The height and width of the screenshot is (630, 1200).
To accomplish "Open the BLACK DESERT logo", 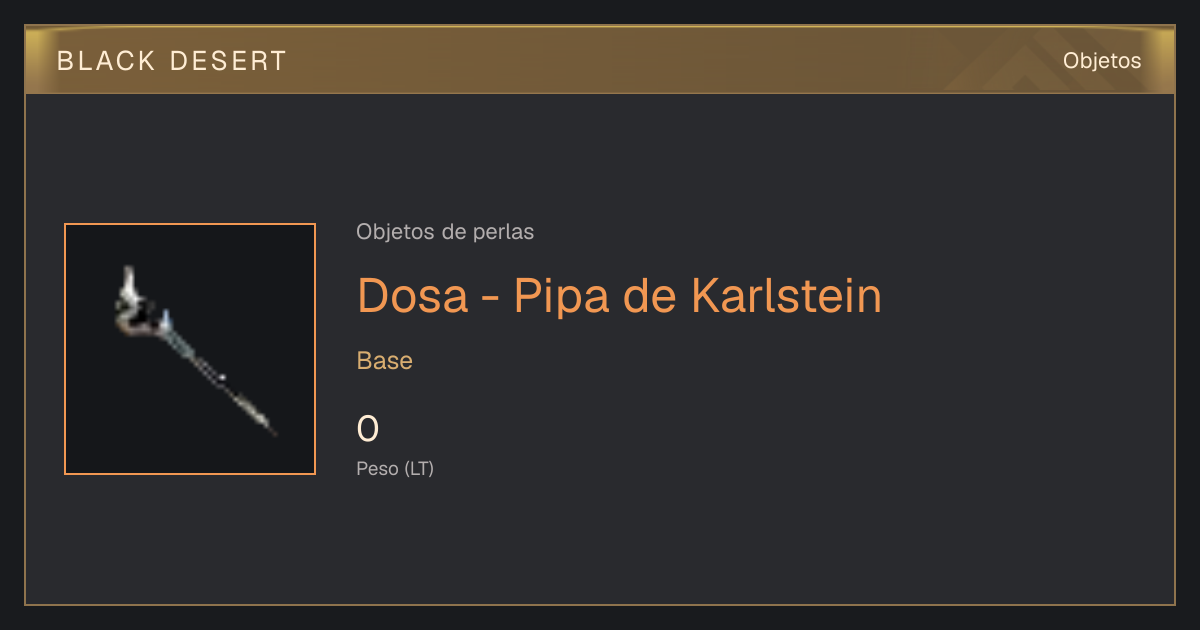I will (x=172, y=61).
